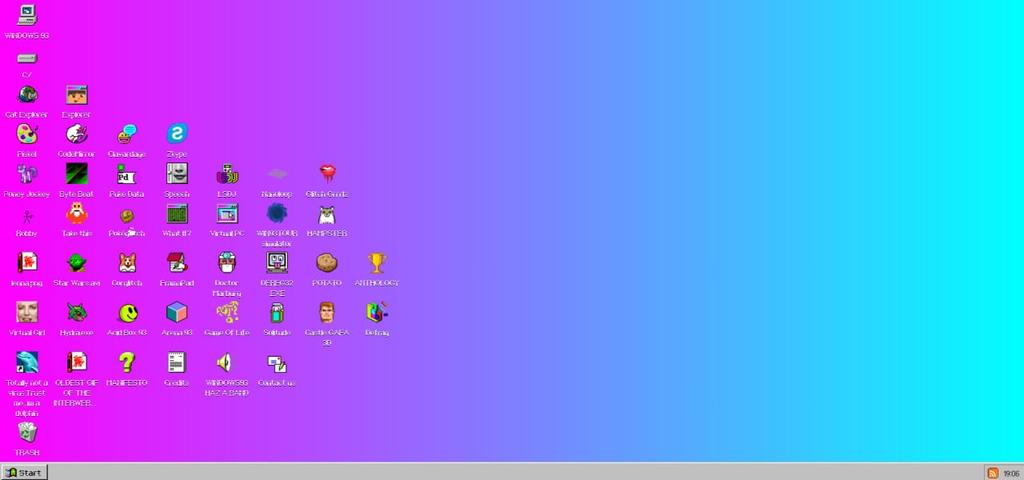The image size is (1024, 480).
Task: Open the Contact us icon
Action: click(277, 364)
